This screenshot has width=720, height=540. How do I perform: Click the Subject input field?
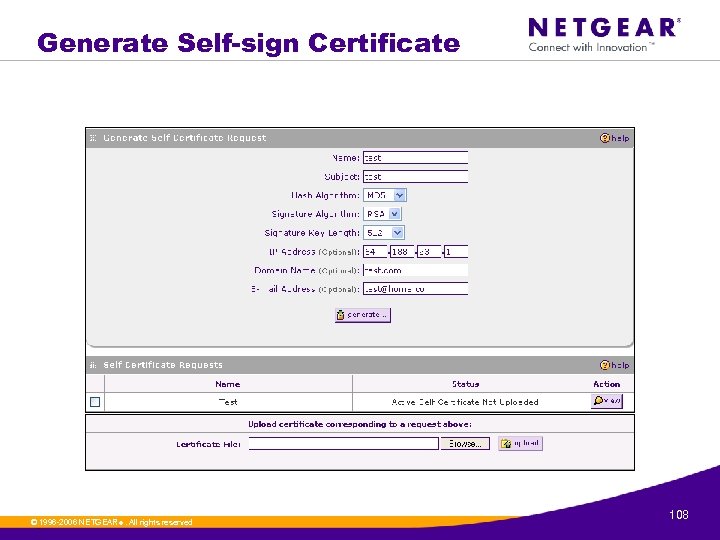[x=416, y=176]
